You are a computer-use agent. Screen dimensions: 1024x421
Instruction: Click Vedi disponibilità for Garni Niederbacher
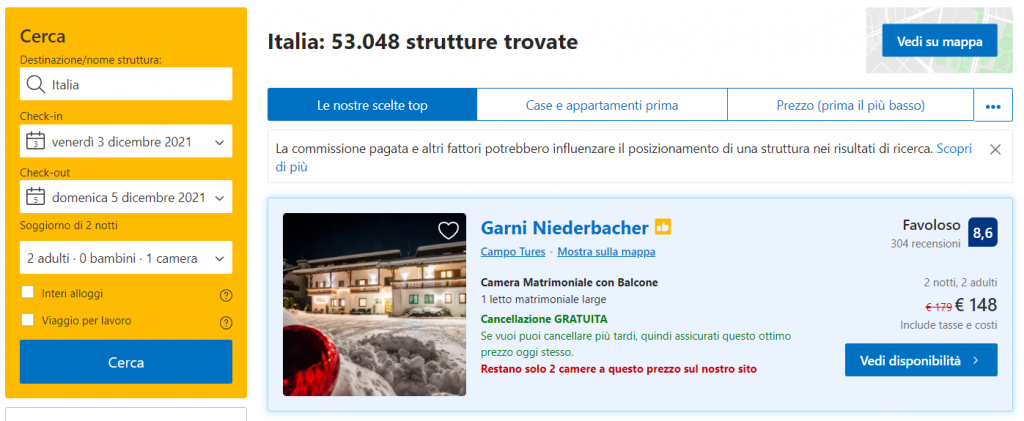[x=920, y=360]
